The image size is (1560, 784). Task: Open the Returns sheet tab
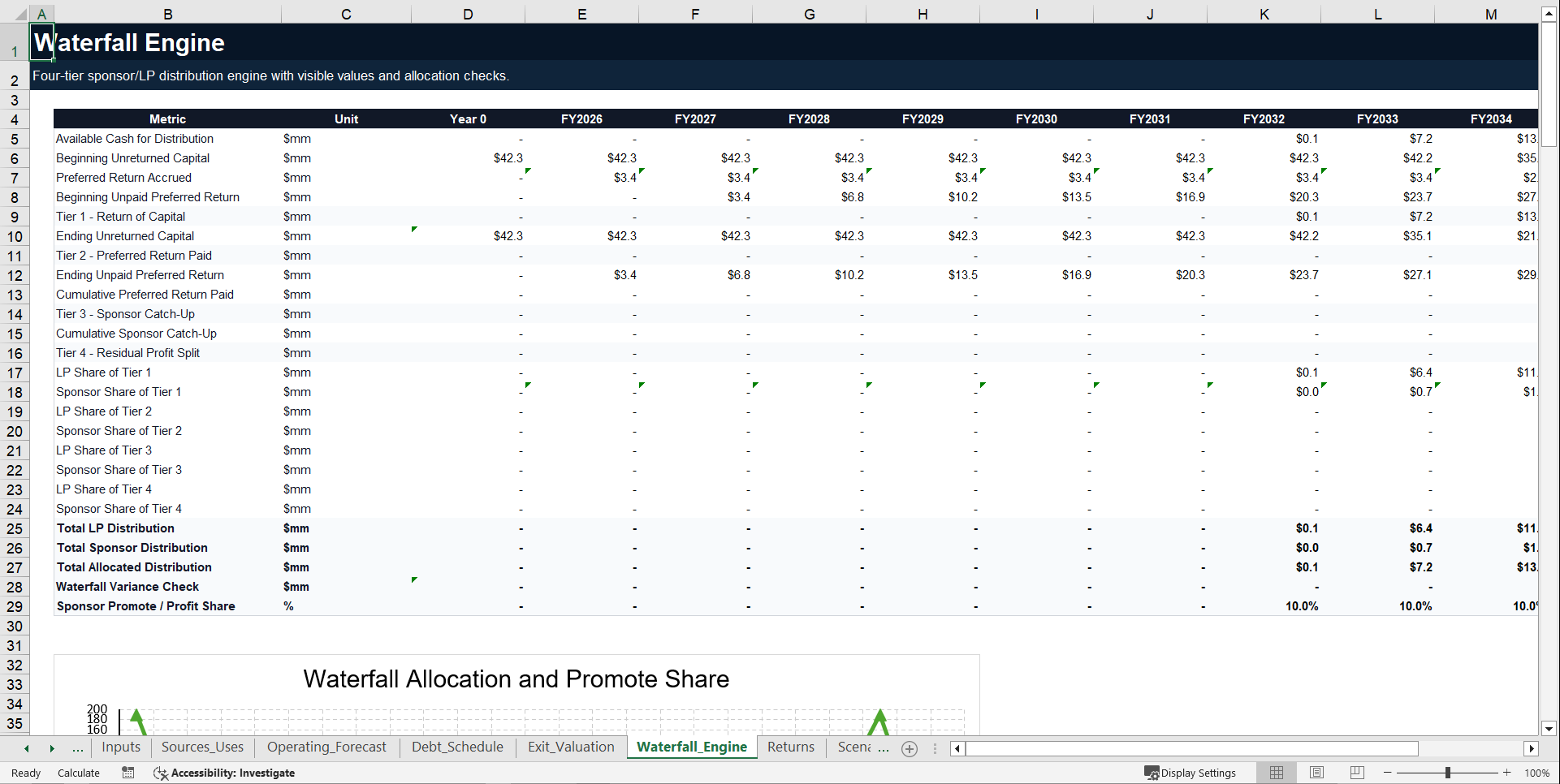(791, 747)
